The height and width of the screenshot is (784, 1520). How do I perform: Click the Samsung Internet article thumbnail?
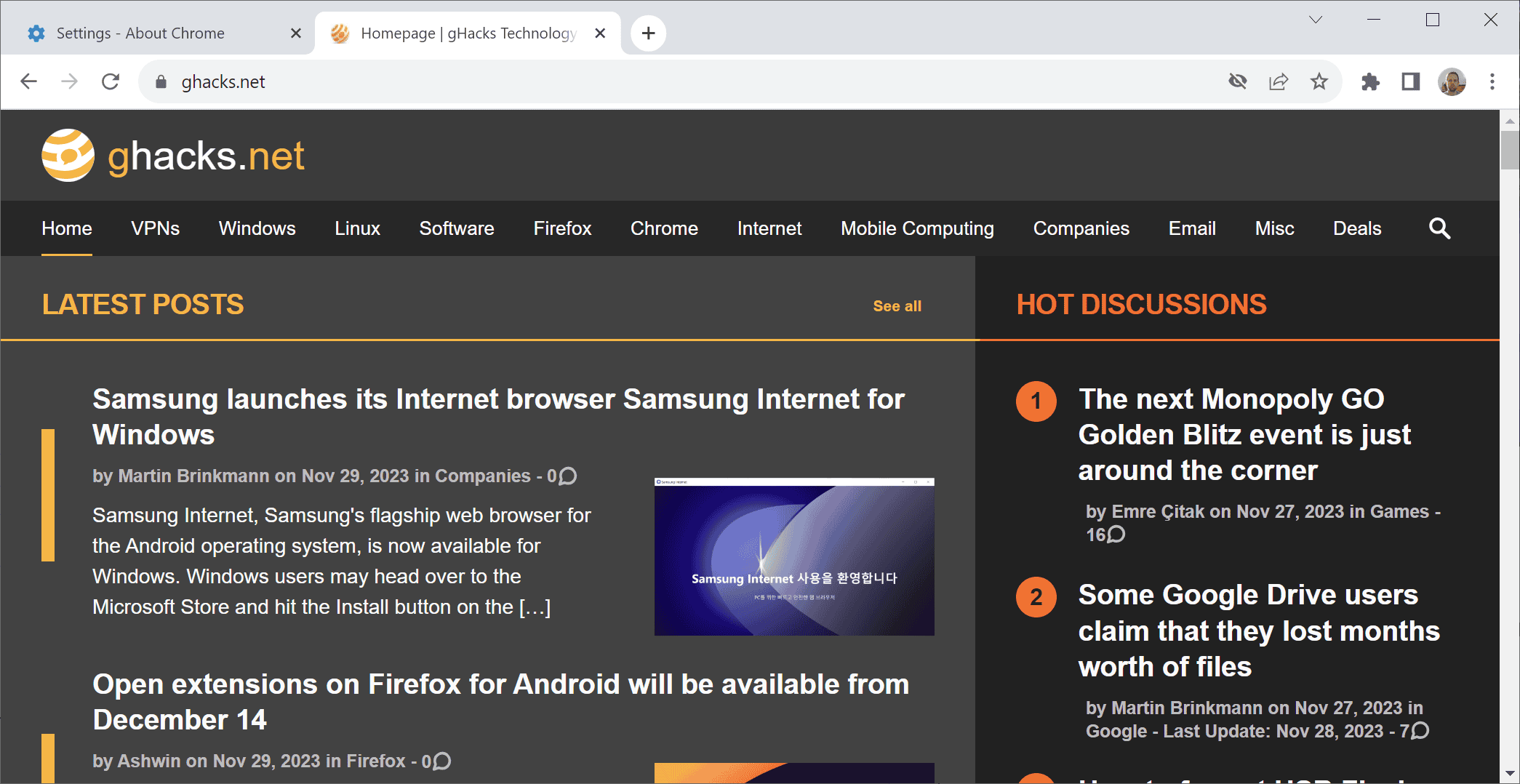pos(794,556)
